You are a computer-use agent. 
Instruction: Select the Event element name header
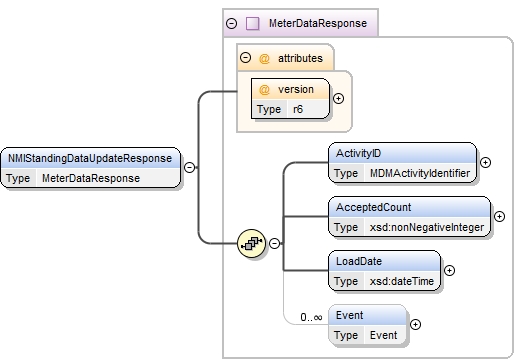(x=349, y=315)
